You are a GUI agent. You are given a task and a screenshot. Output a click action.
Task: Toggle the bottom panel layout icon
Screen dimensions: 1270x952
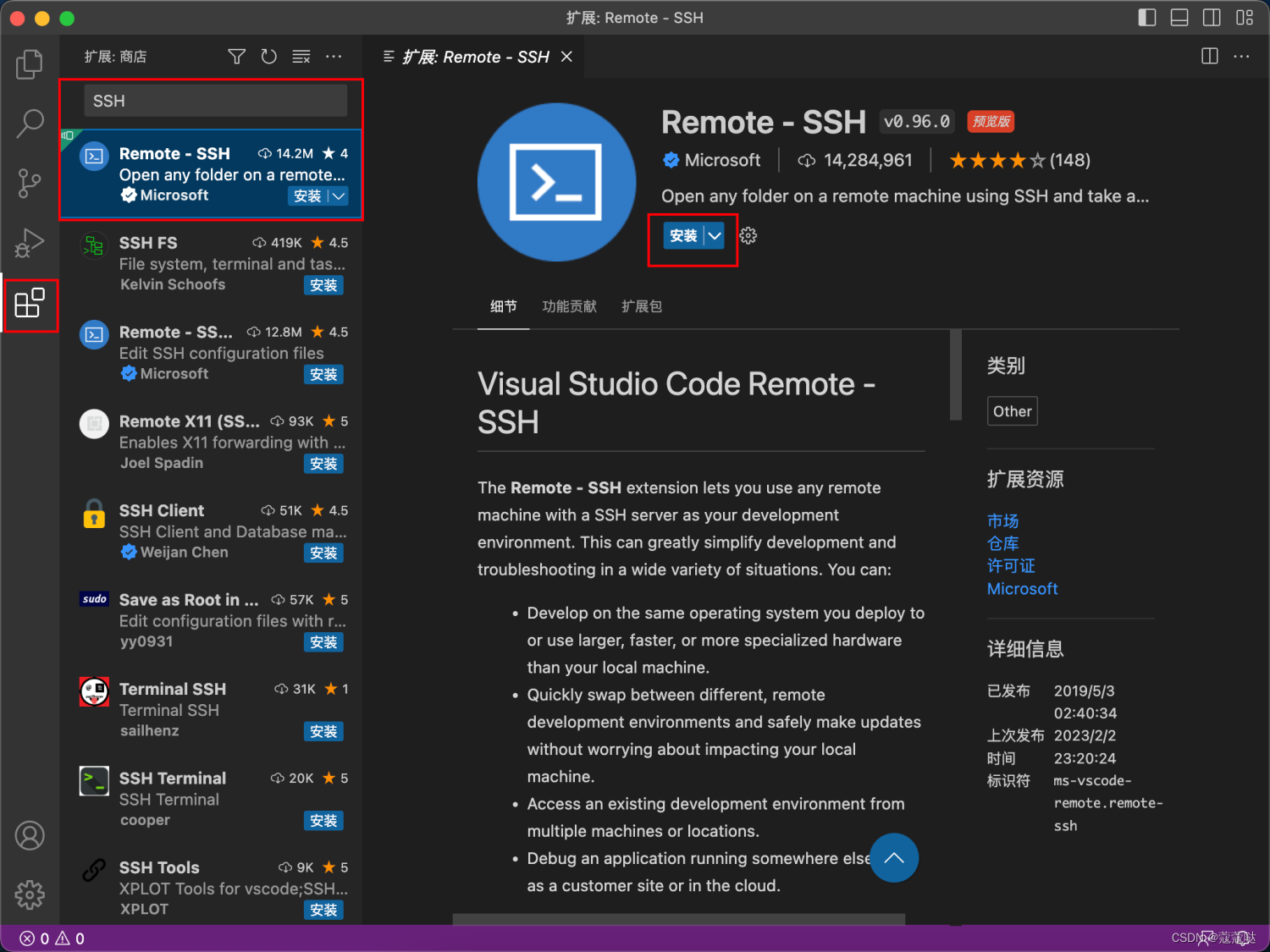1179,18
